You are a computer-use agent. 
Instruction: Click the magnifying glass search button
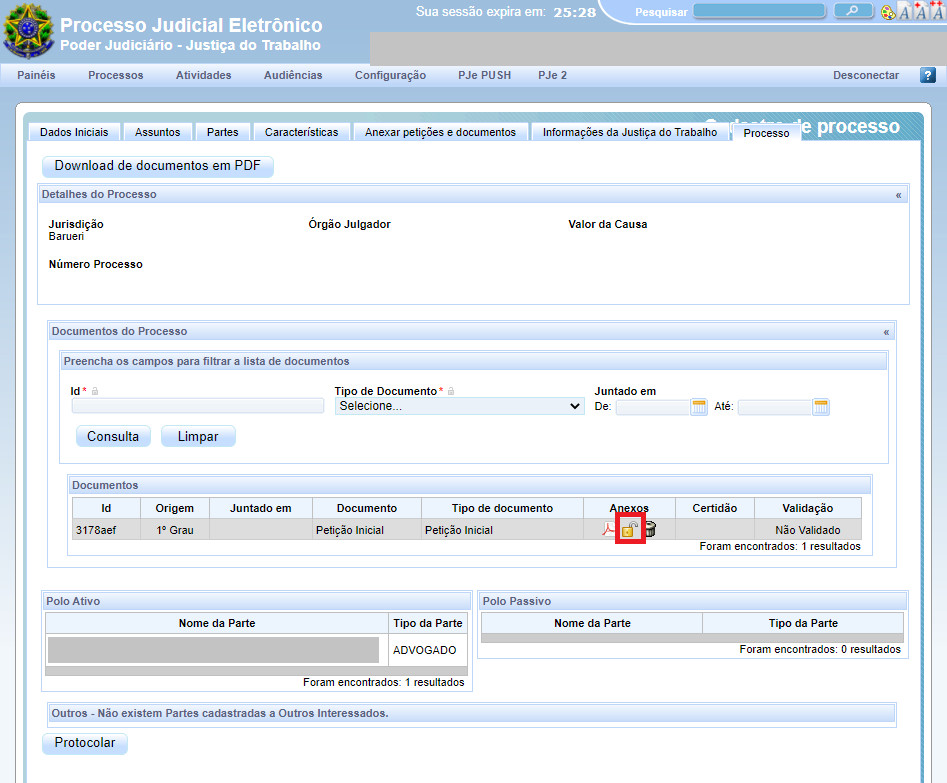tap(853, 11)
